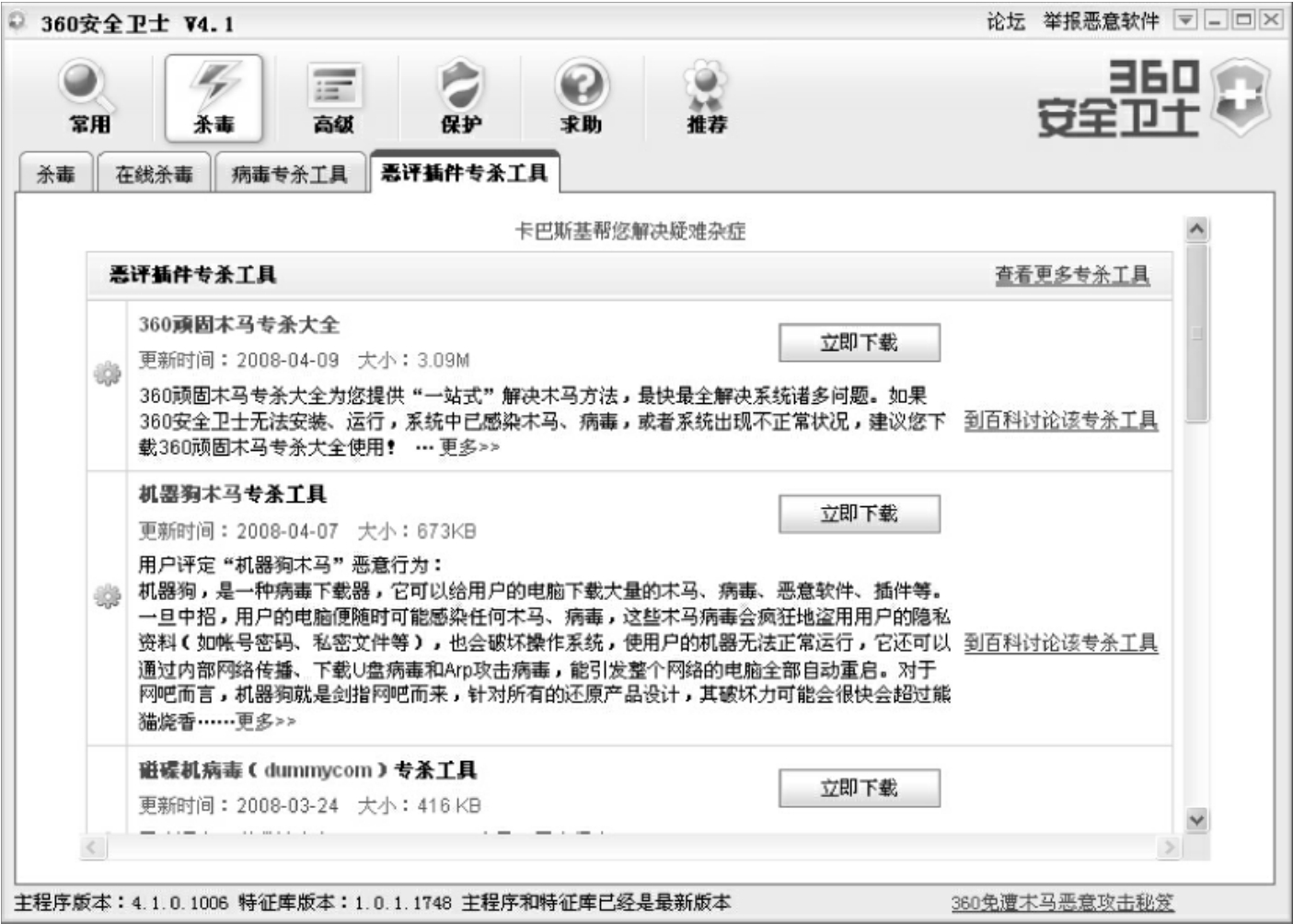Image resolution: width=1293 pixels, height=924 pixels.
Task: Click gear icon beside 机器狗木马专杀工具
Action: click(x=108, y=596)
